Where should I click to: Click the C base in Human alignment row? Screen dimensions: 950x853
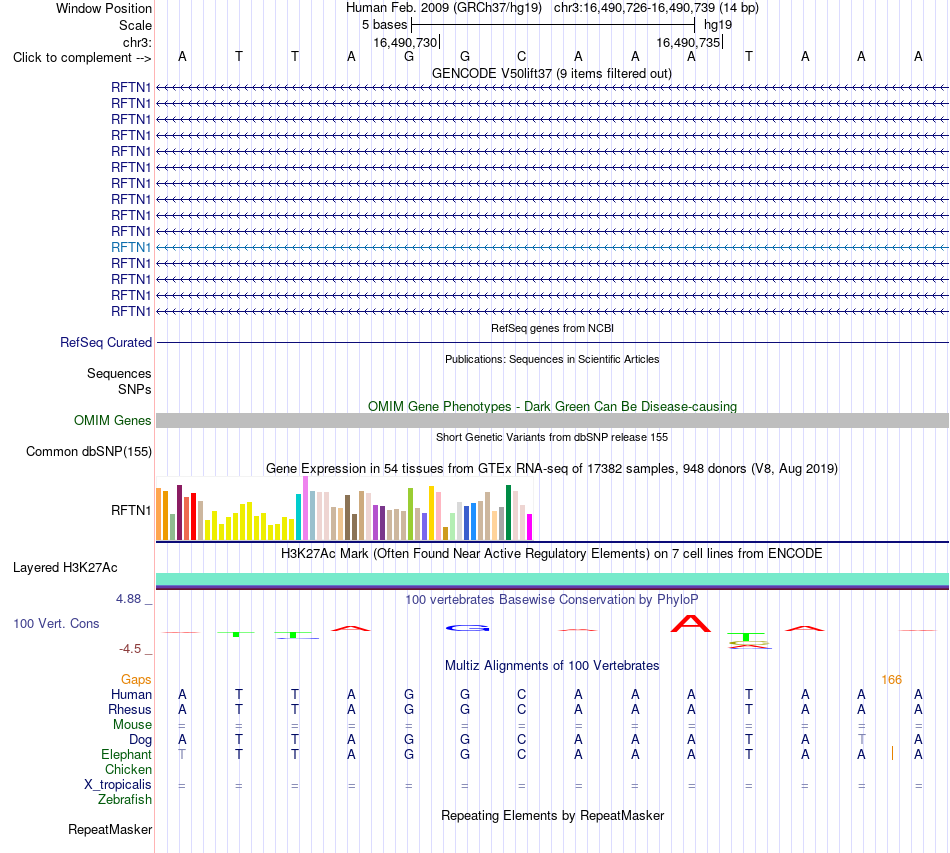(522, 694)
